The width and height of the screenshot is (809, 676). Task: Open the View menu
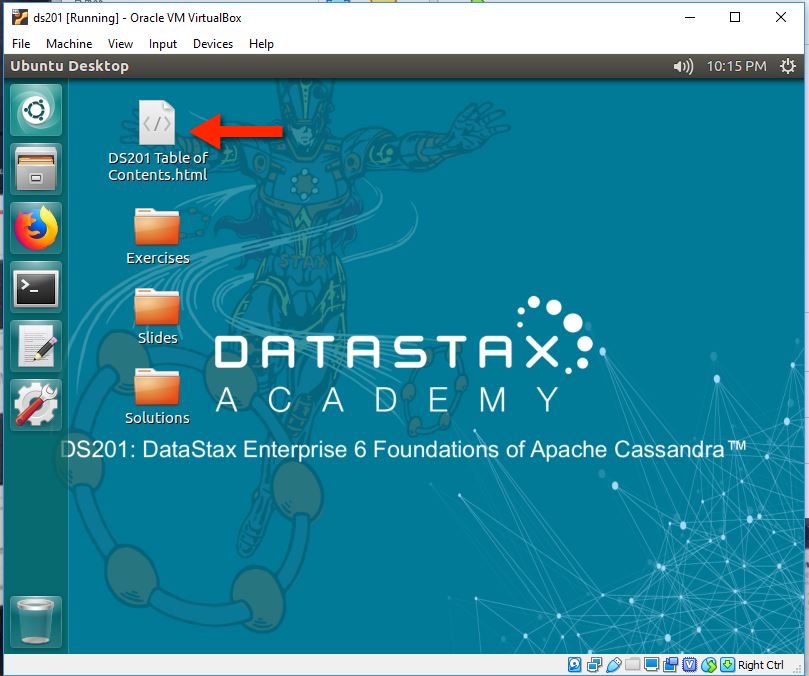coord(120,44)
